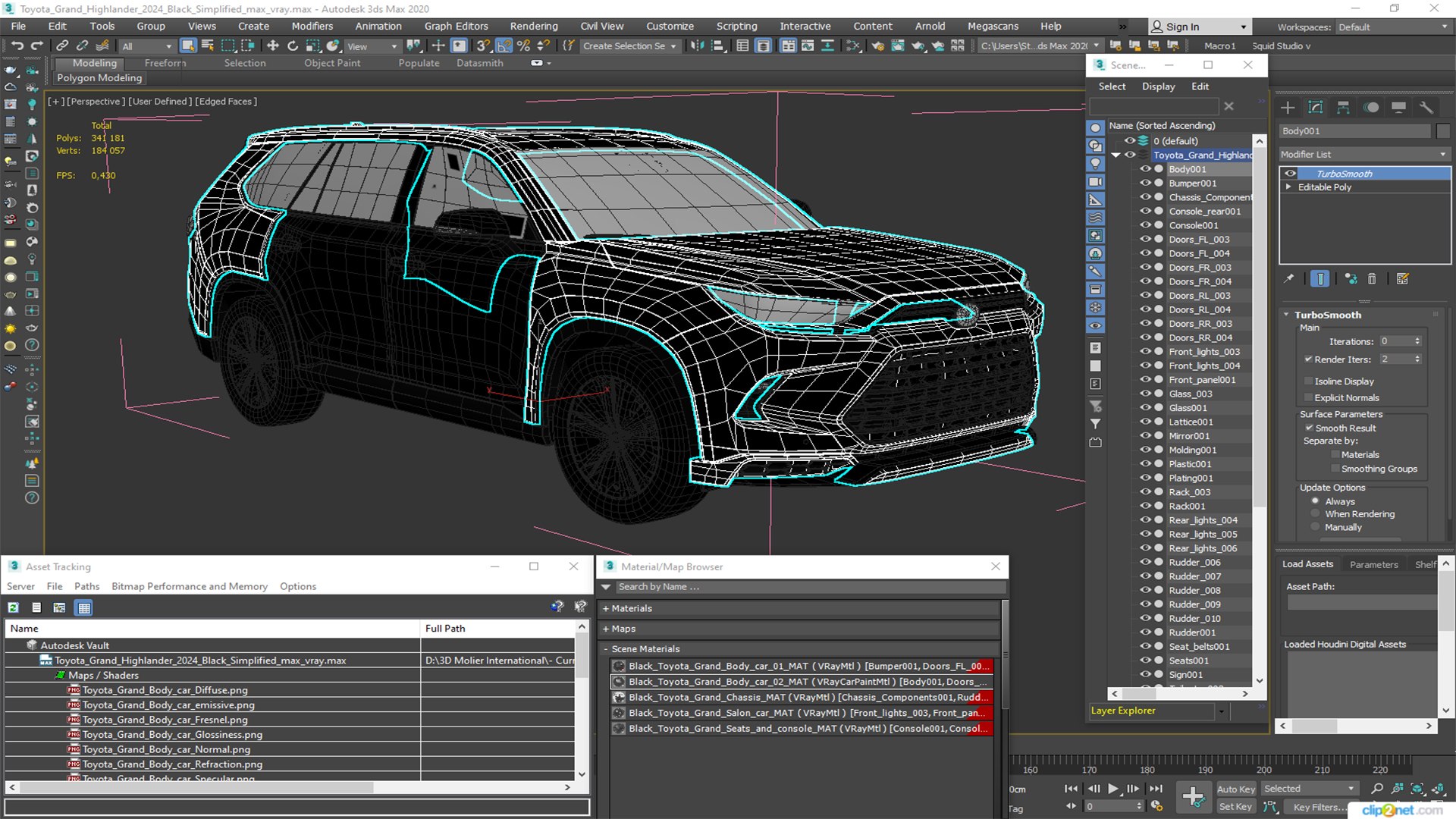Screen dimensions: 1456x819
Task: Toggle Smooth Result checkbox
Action: pyautogui.click(x=1309, y=428)
